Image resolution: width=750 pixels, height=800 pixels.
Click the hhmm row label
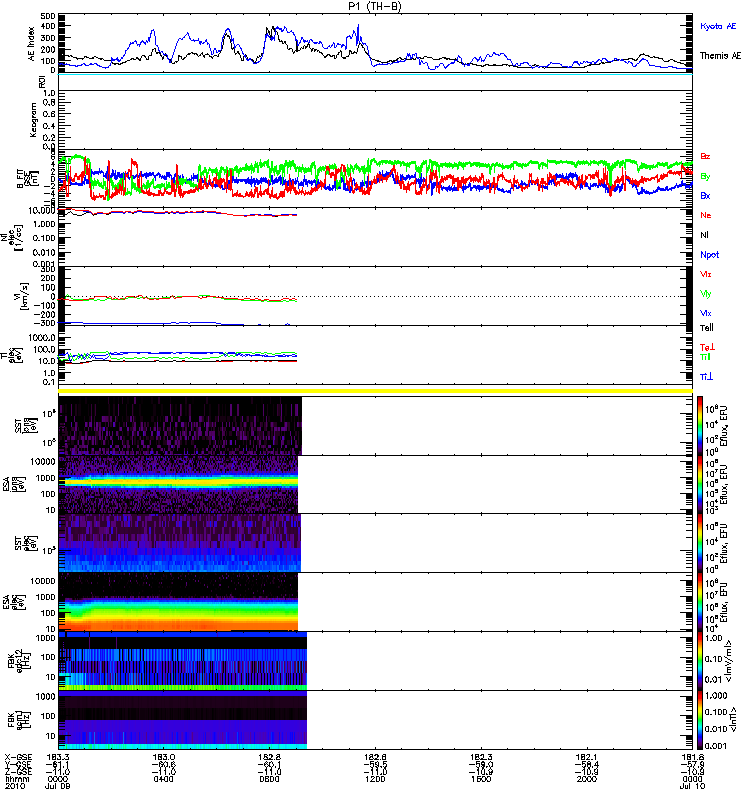17,779
